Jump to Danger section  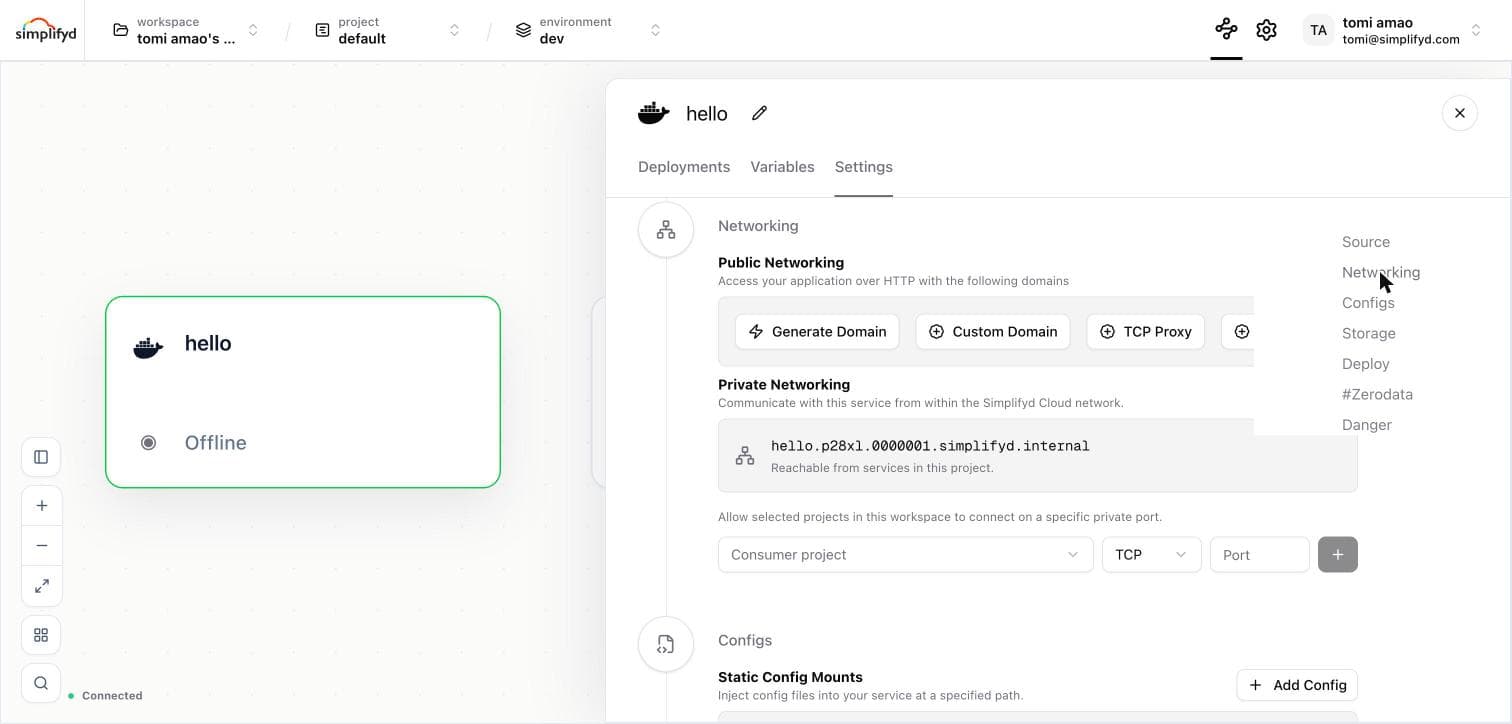[1367, 425]
